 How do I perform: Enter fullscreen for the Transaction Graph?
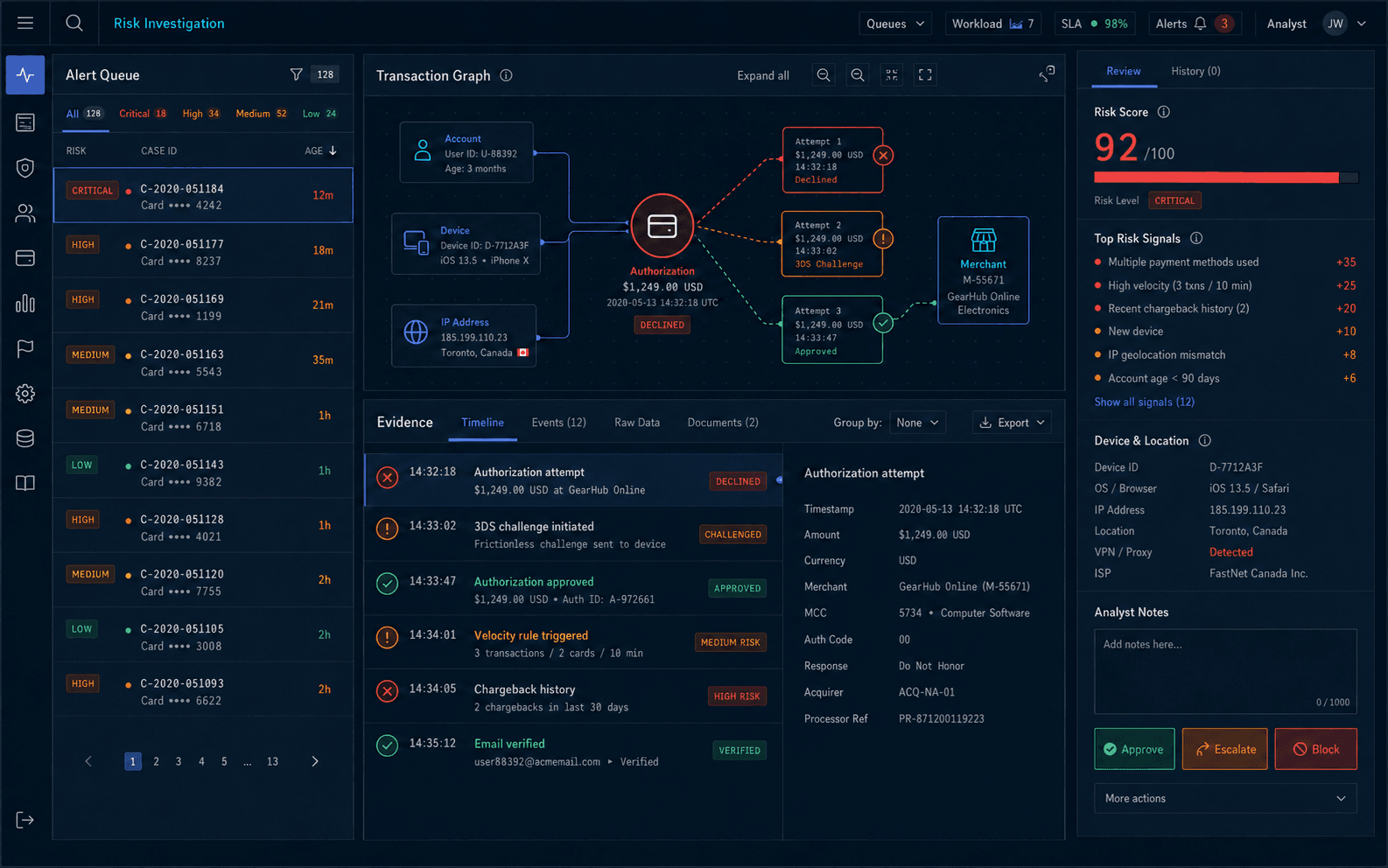coord(925,75)
